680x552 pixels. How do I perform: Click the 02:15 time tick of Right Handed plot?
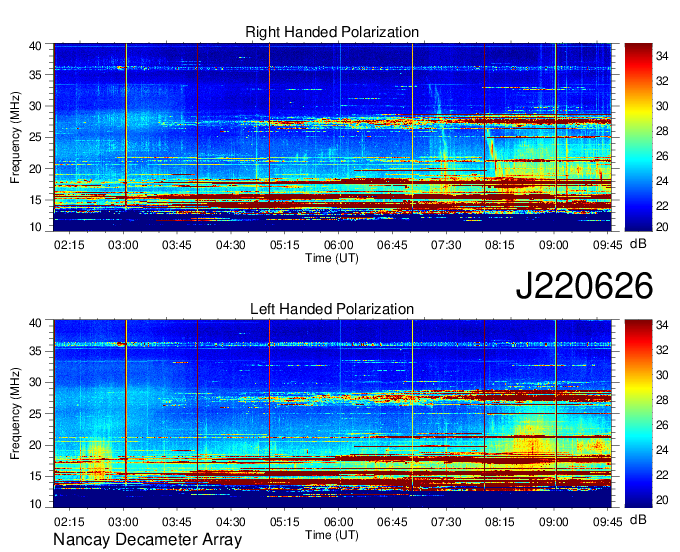click(x=69, y=245)
